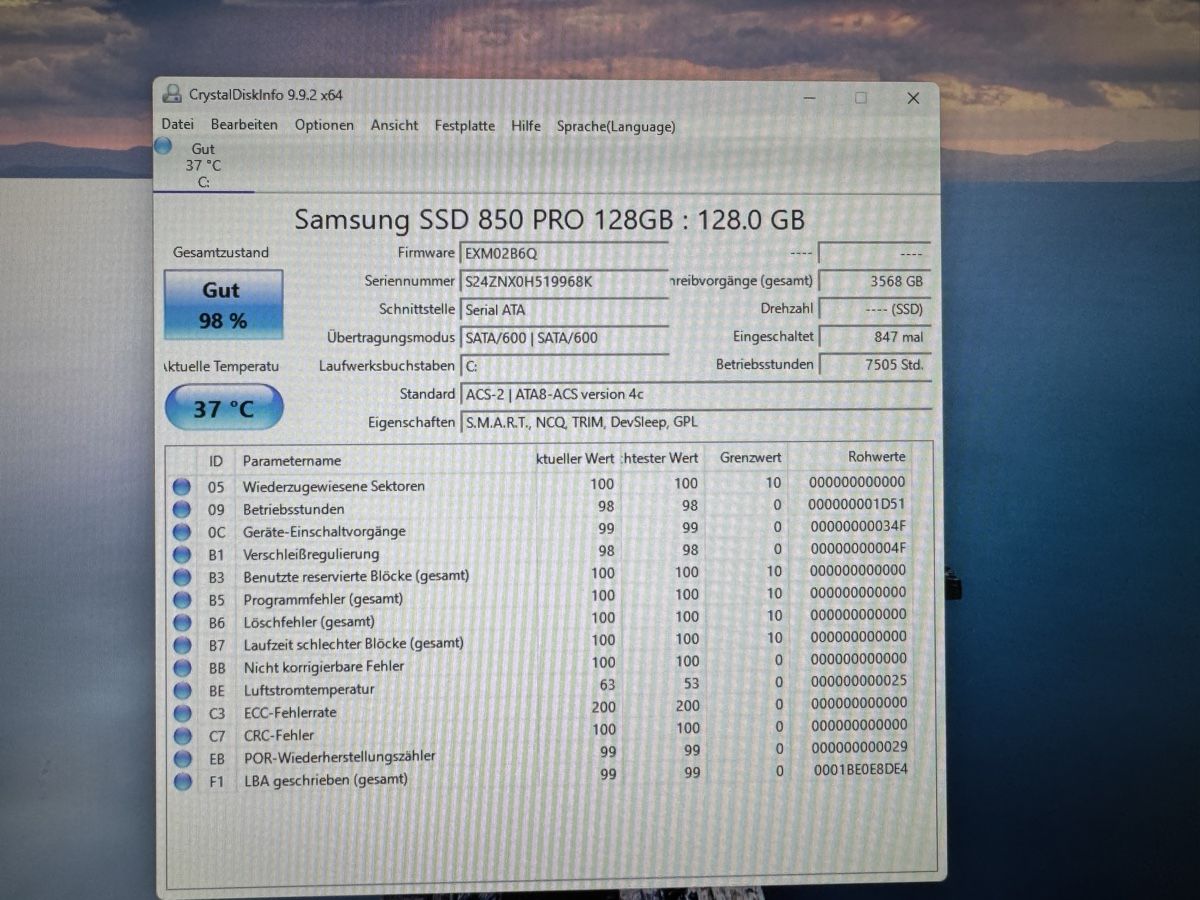
Task: Open the Ansicht menu
Action: coord(395,125)
